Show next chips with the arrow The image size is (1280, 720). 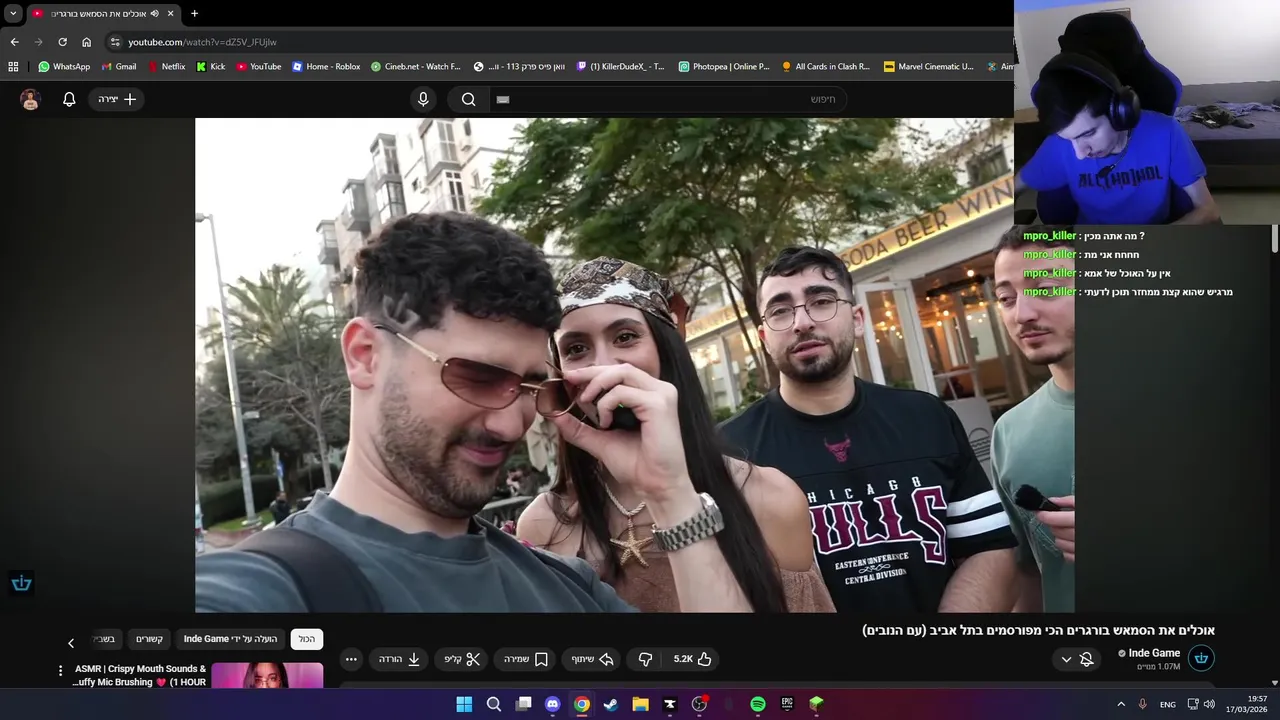pyautogui.click(x=70, y=643)
